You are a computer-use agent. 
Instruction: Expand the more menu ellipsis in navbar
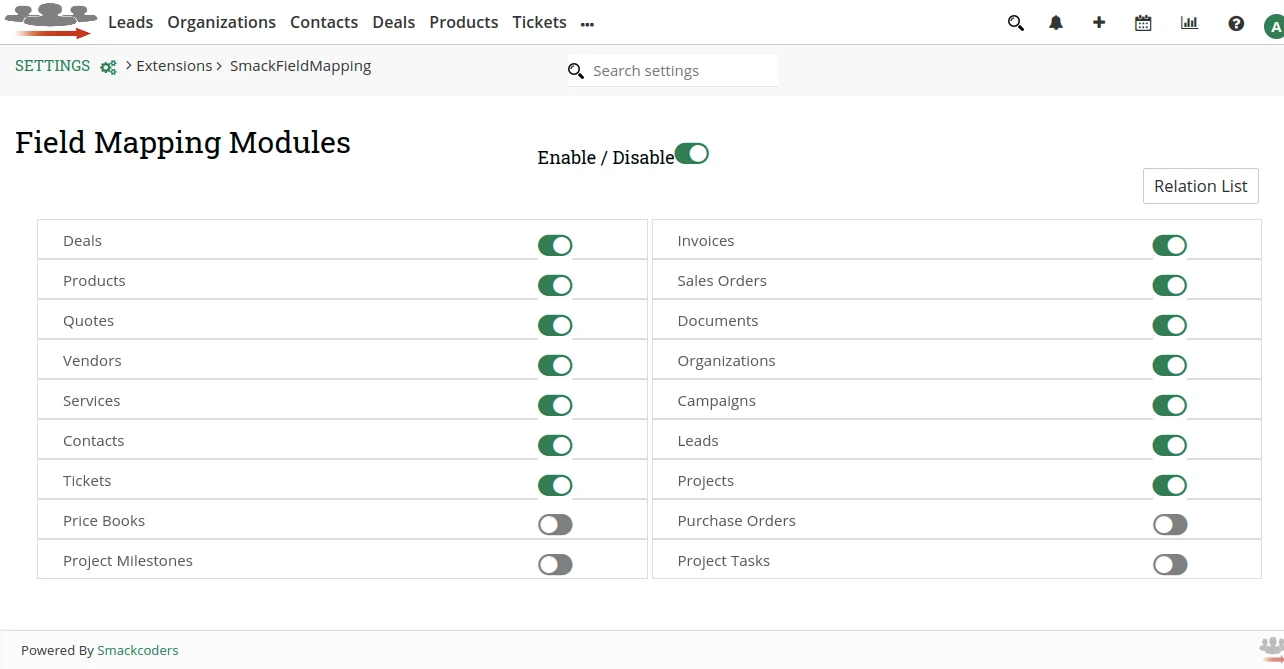coord(587,24)
